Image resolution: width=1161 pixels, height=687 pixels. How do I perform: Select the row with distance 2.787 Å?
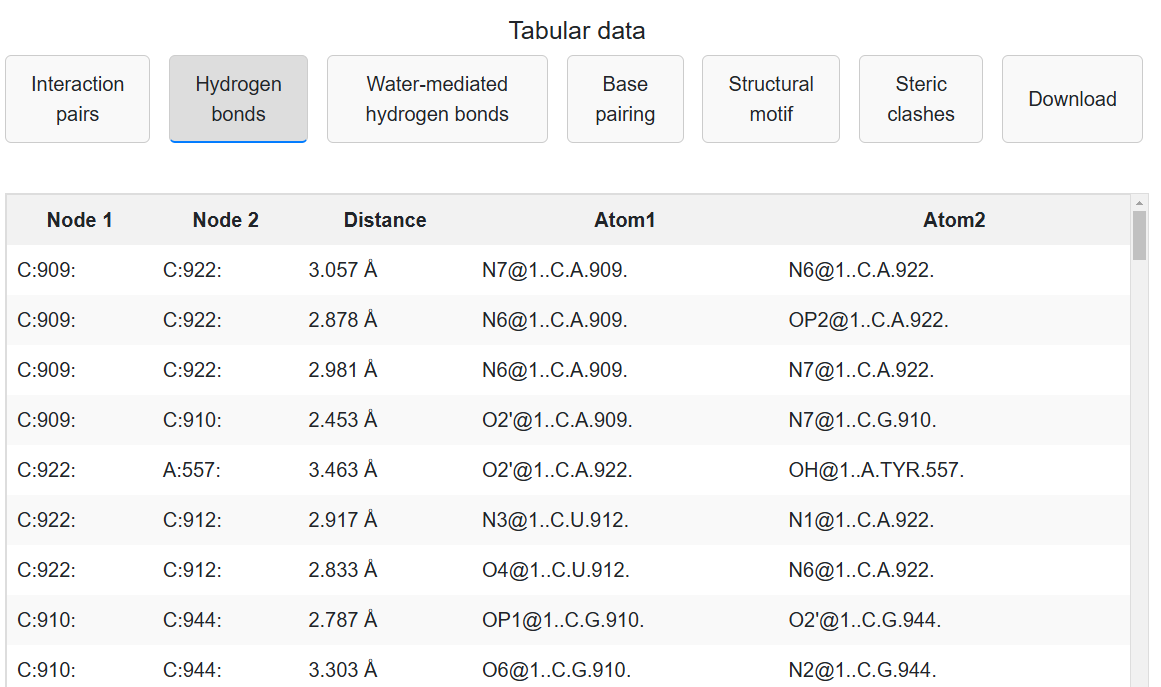pos(568,620)
